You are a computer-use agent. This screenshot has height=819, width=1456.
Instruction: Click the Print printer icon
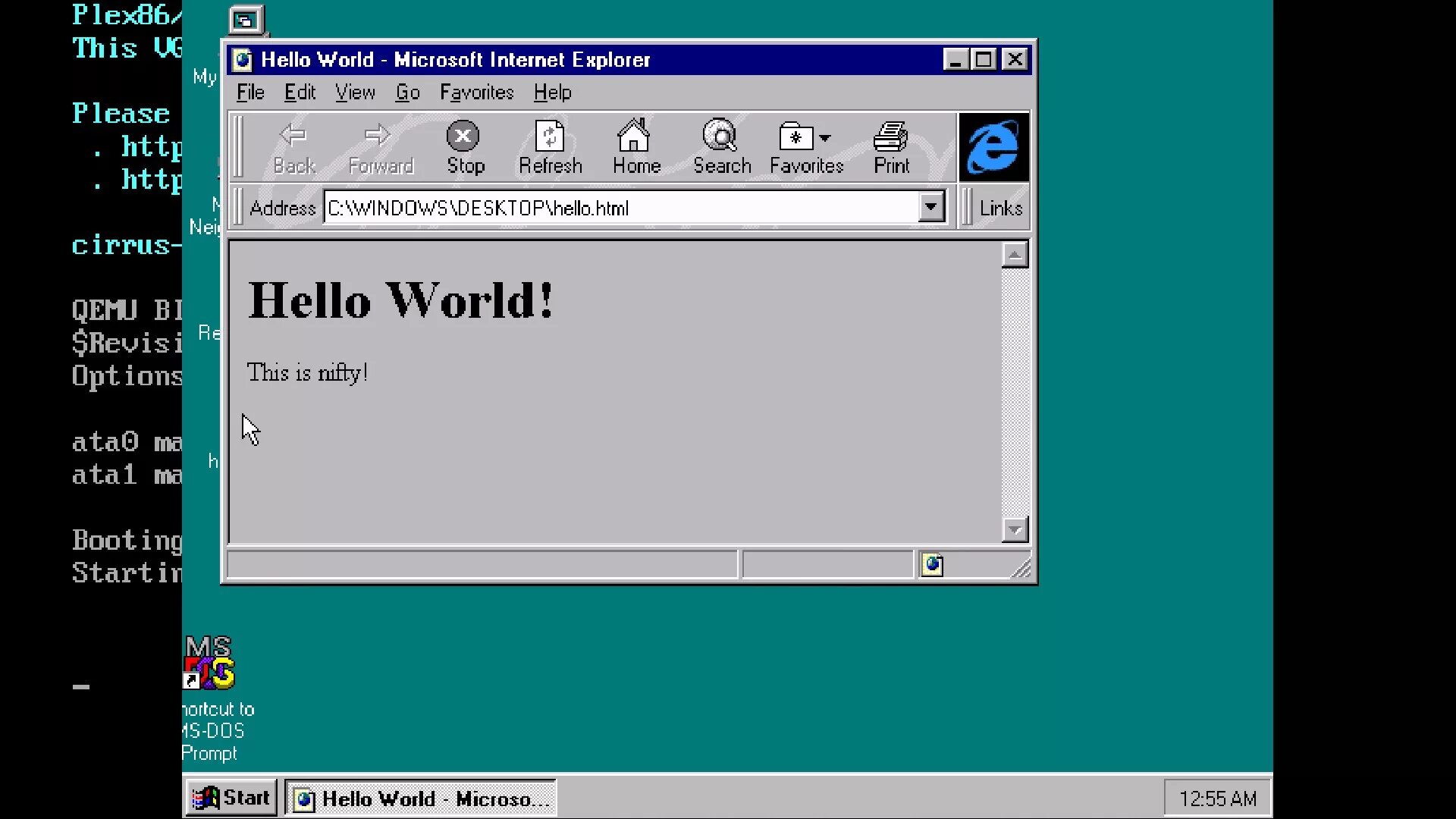coord(890,136)
